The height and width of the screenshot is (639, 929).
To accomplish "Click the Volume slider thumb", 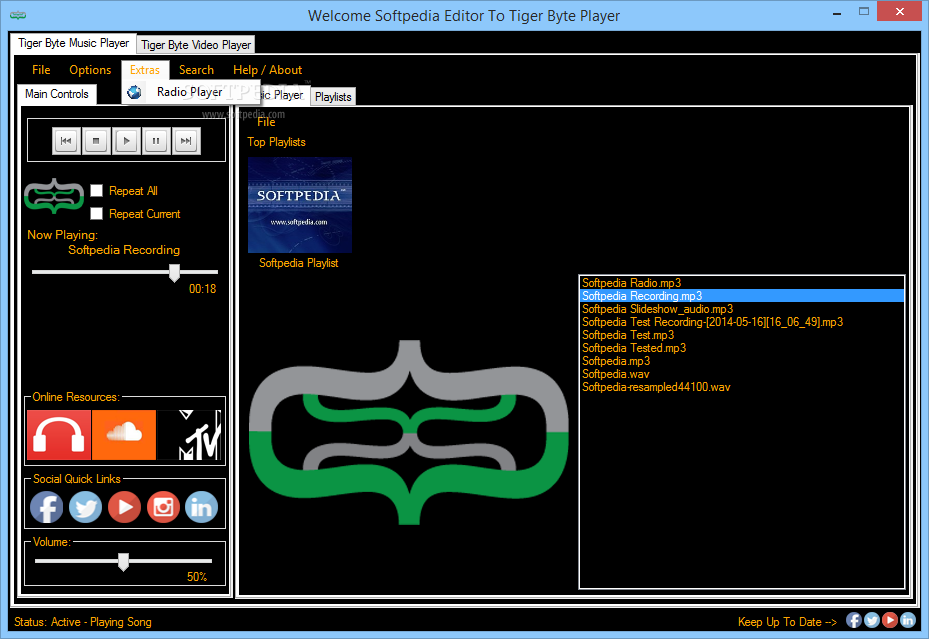I will pyautogui.click(x=123, y=561).
